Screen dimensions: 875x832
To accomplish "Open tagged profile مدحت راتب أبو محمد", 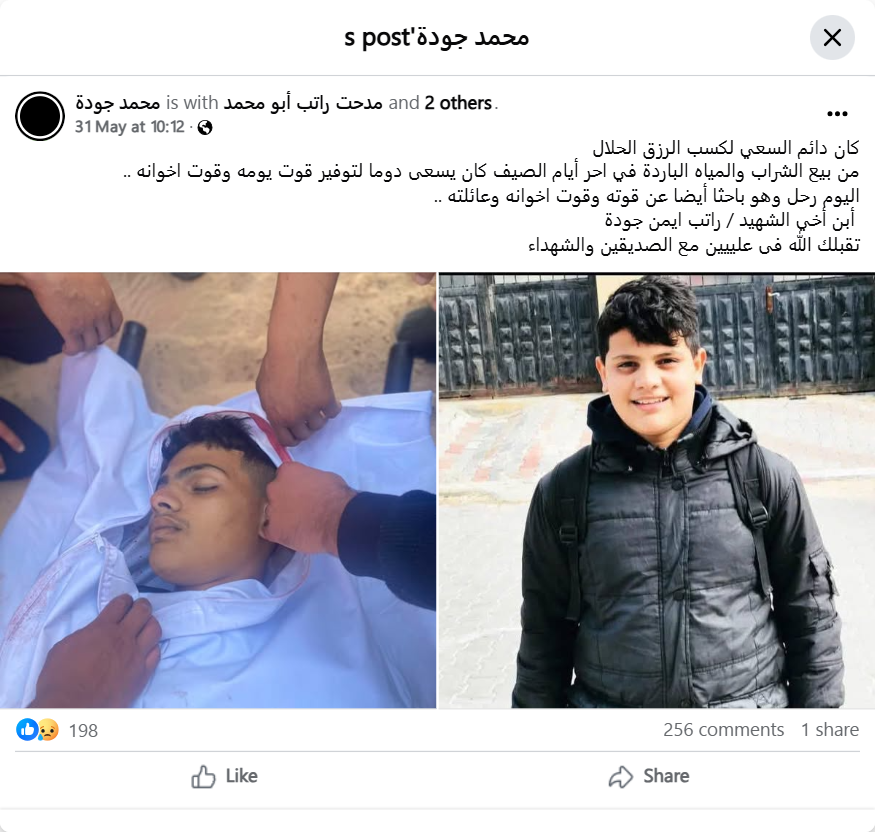I will coord(303,103).
